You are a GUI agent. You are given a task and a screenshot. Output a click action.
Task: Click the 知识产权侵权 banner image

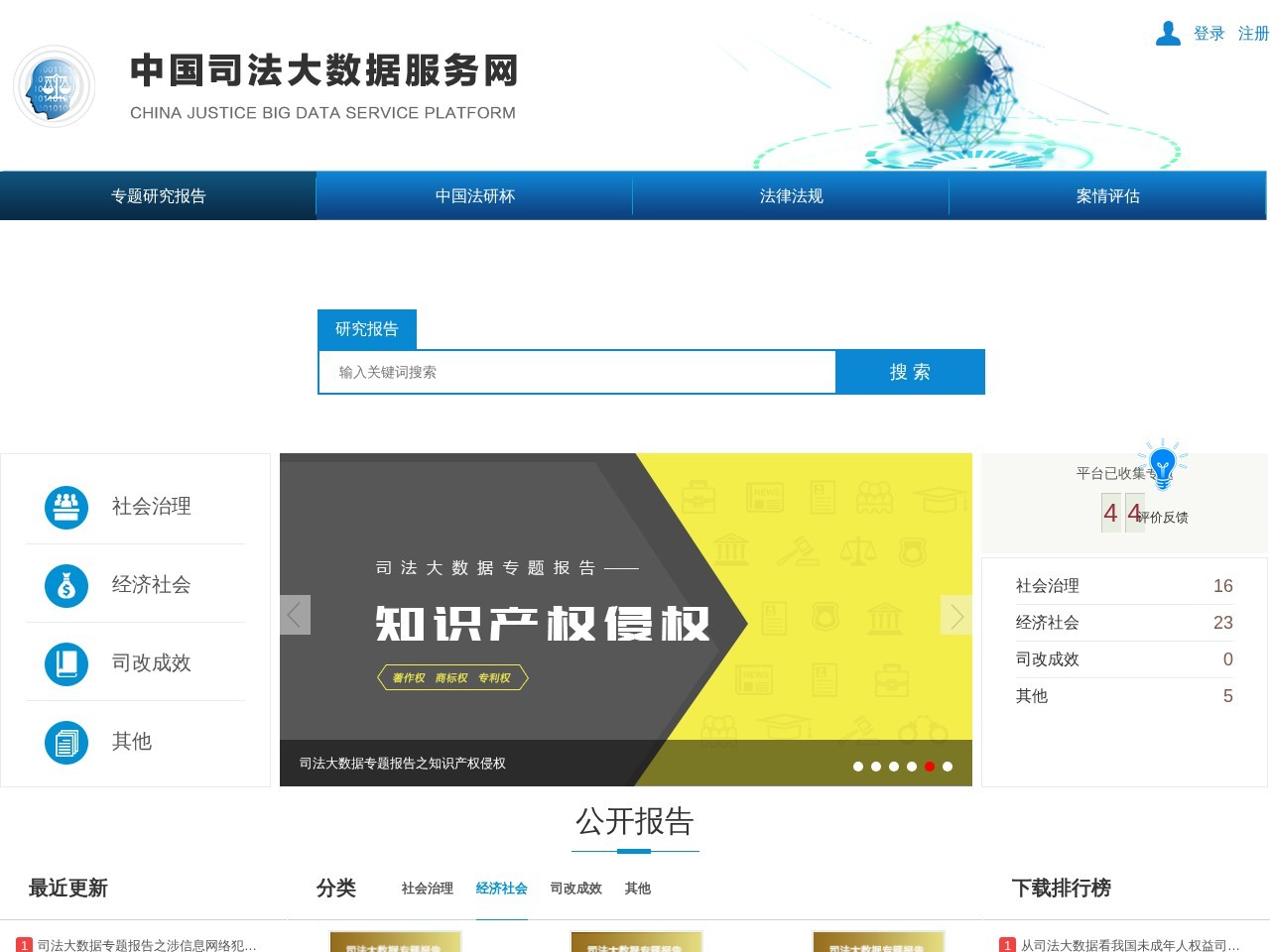pos(626,620)
